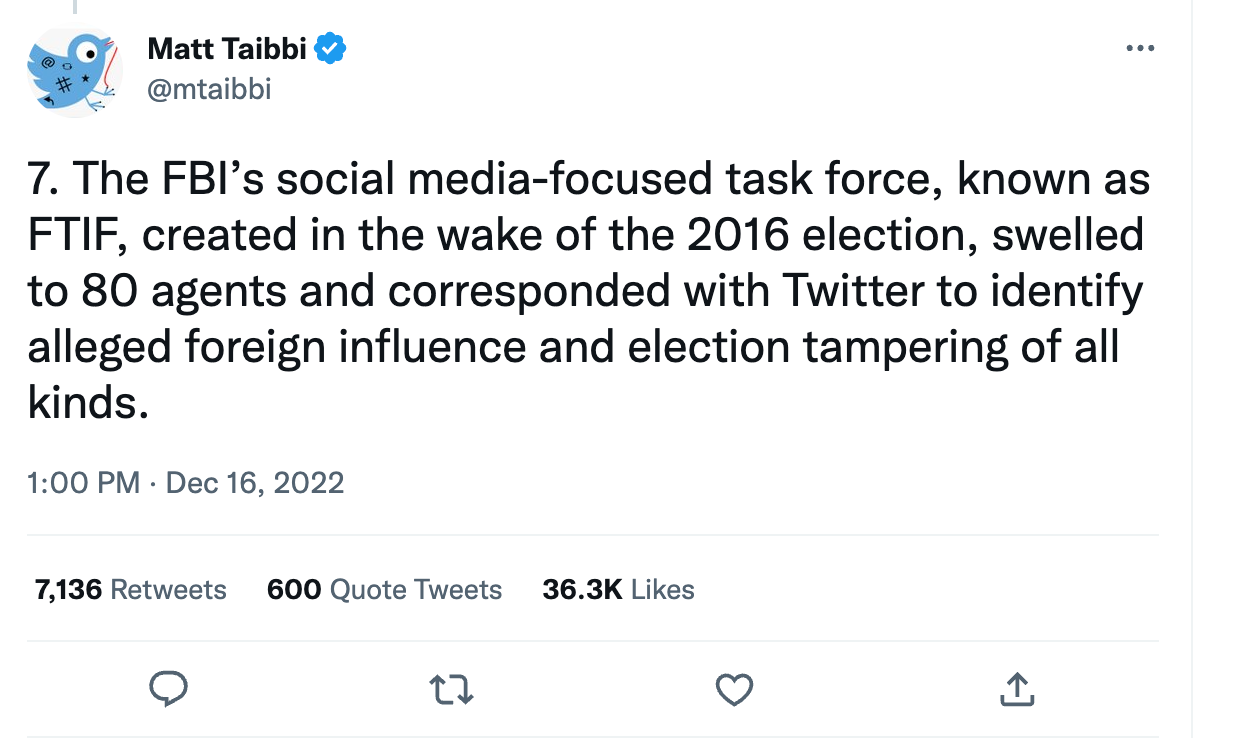Open the Matt Taibbi display name link
The image size is (1244, 738).
point(227,48)
